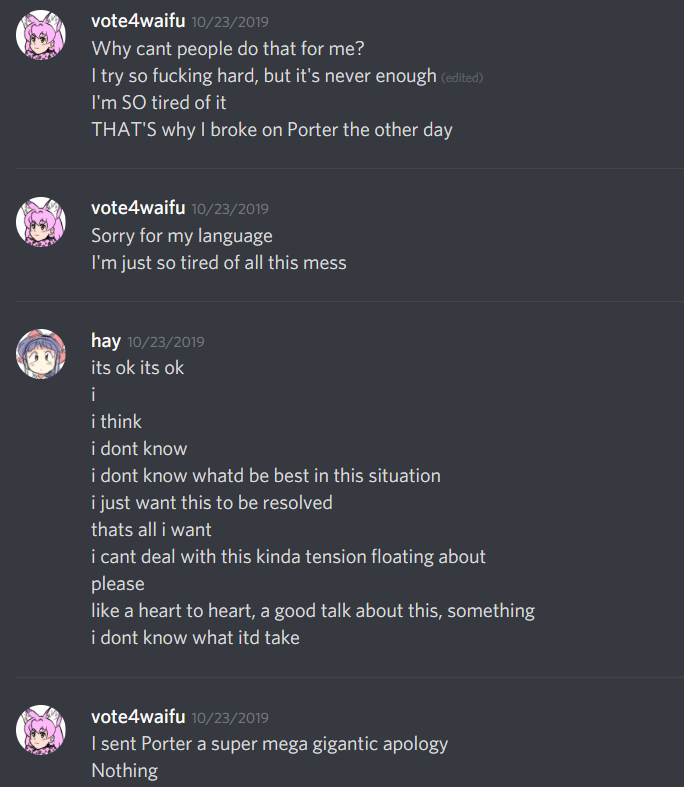Viewport: 684px width, 787px height.
Task: Select message "THAT'S why I broke on Porter"
Action: (272, 130)
